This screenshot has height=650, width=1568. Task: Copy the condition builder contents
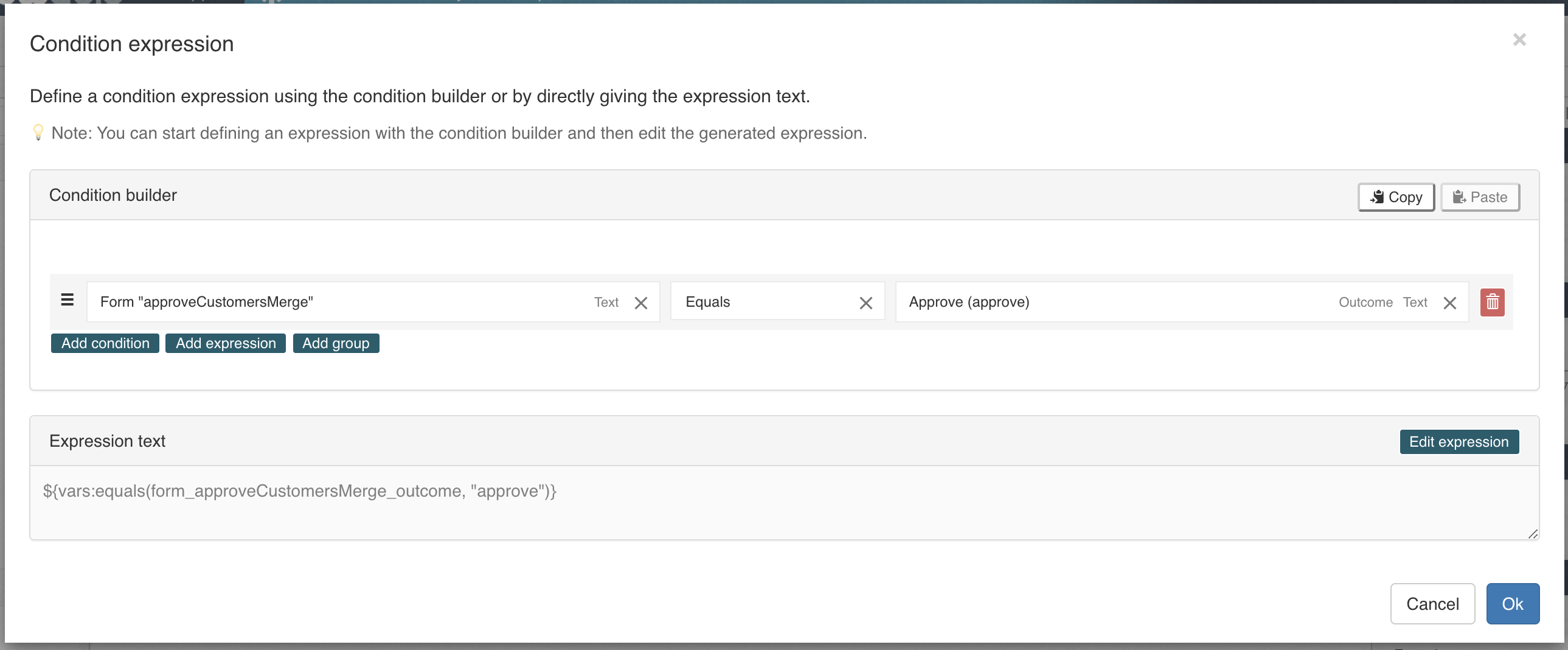1396,197
